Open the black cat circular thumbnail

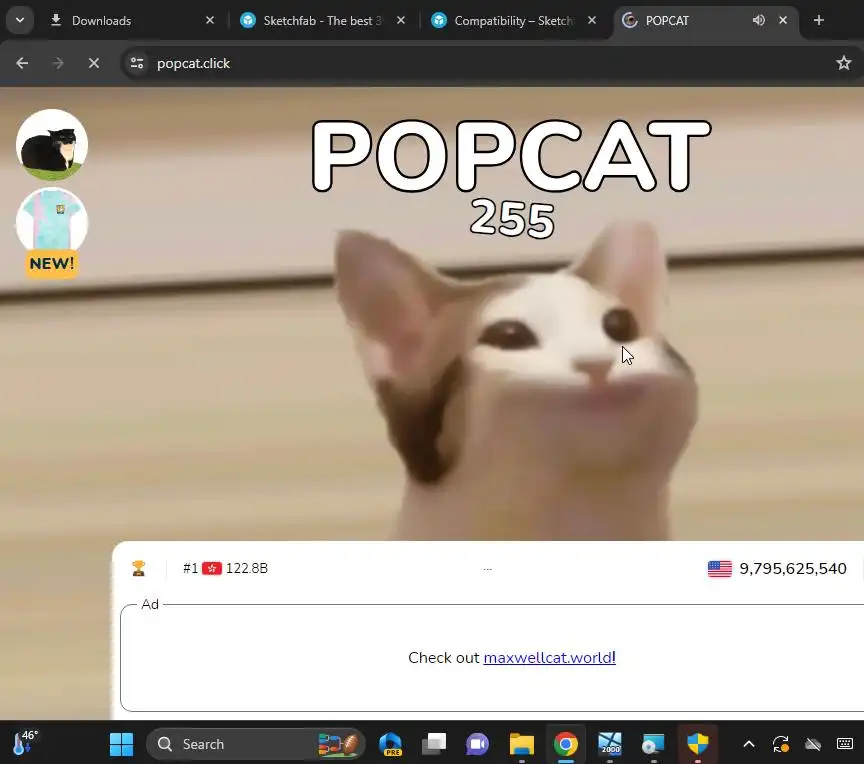[52, 145]
